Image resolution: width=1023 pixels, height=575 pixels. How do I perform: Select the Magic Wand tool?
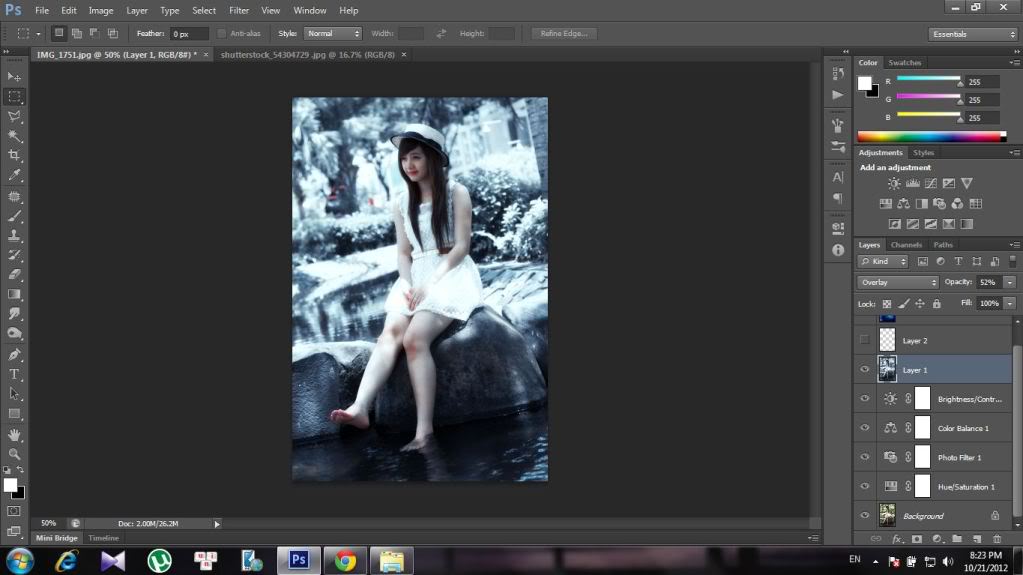[14, 136]
